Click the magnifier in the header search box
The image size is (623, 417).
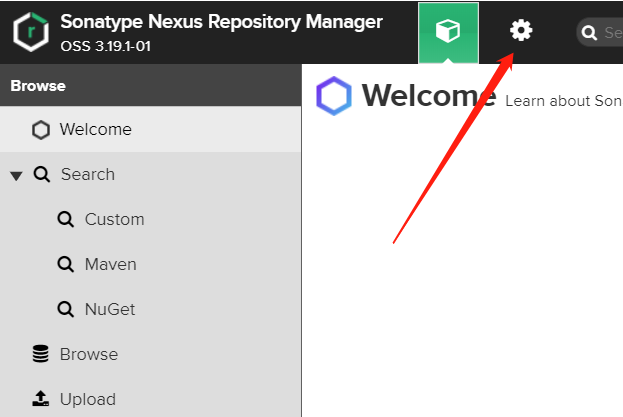coord(589,33)
